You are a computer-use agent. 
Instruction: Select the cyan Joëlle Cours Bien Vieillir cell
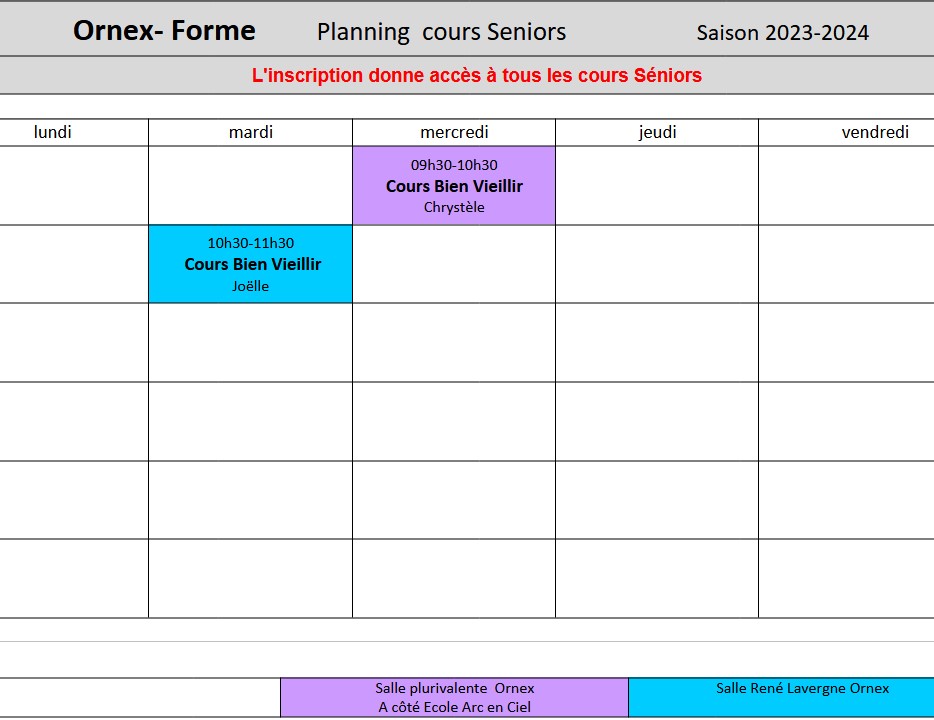[x=251, y=264]
